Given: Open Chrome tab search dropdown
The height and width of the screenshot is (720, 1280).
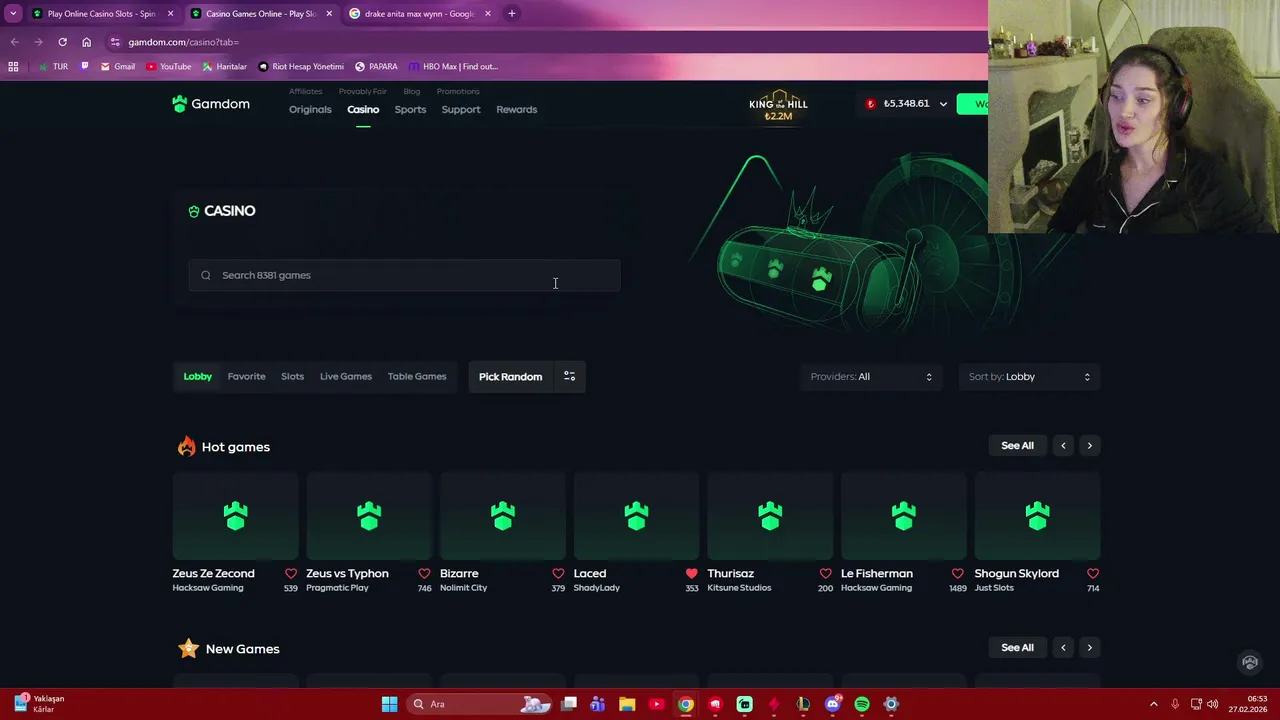Looking at the screenshot, I should tap(13, 14).
